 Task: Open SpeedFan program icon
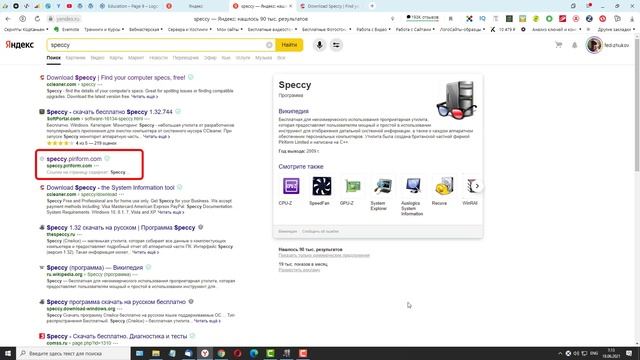click(x=322, y=186)
